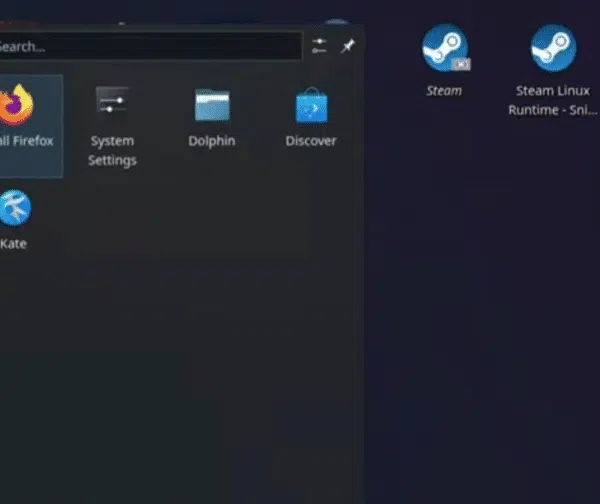600x504 pixels.
Task: Click the Discover text label
Action: [311, 141]
